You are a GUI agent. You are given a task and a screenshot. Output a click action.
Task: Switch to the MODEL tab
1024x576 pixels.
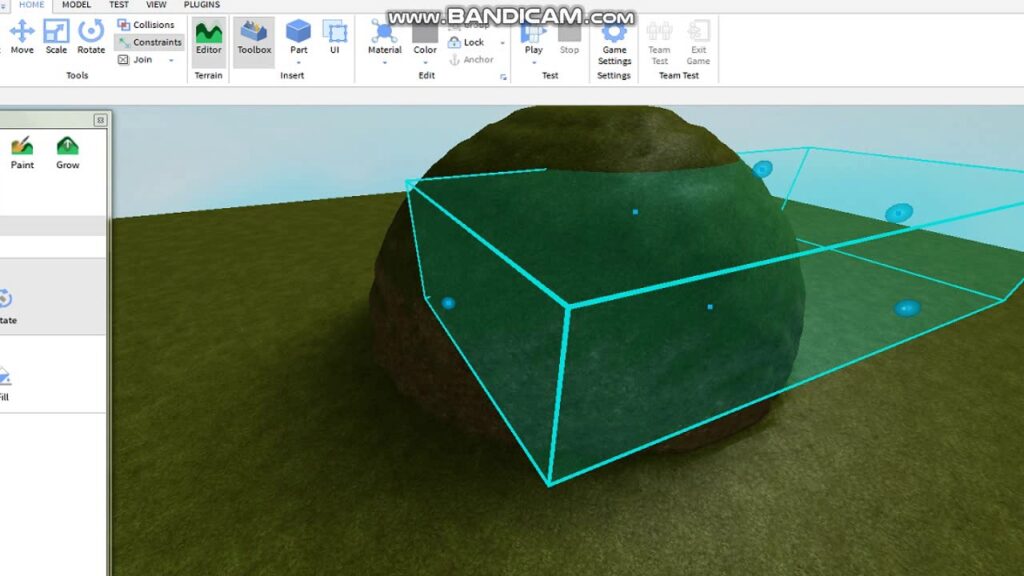tap(76, 5)
